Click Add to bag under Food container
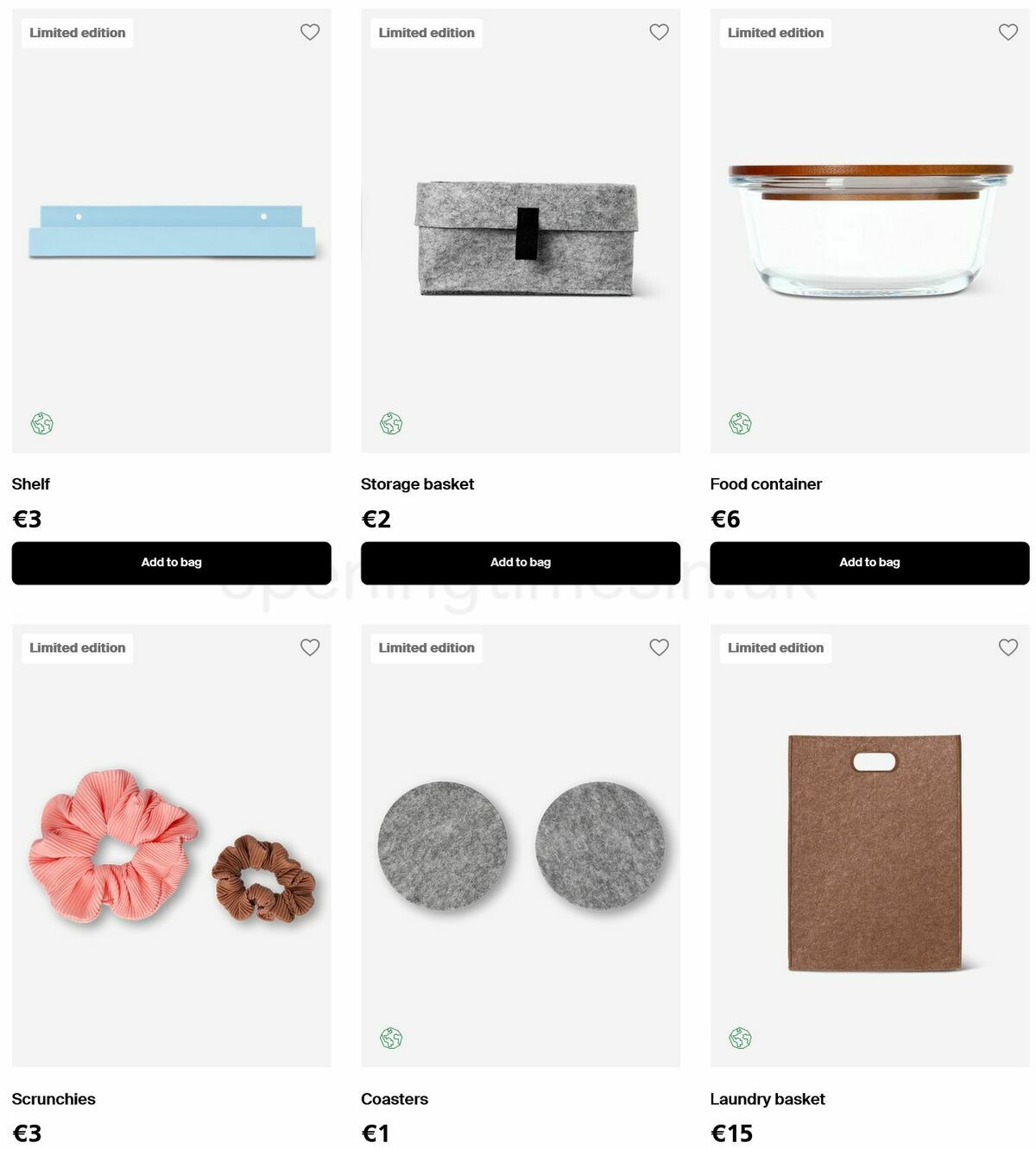The image size is (1036, 1149). click(869, 563)
